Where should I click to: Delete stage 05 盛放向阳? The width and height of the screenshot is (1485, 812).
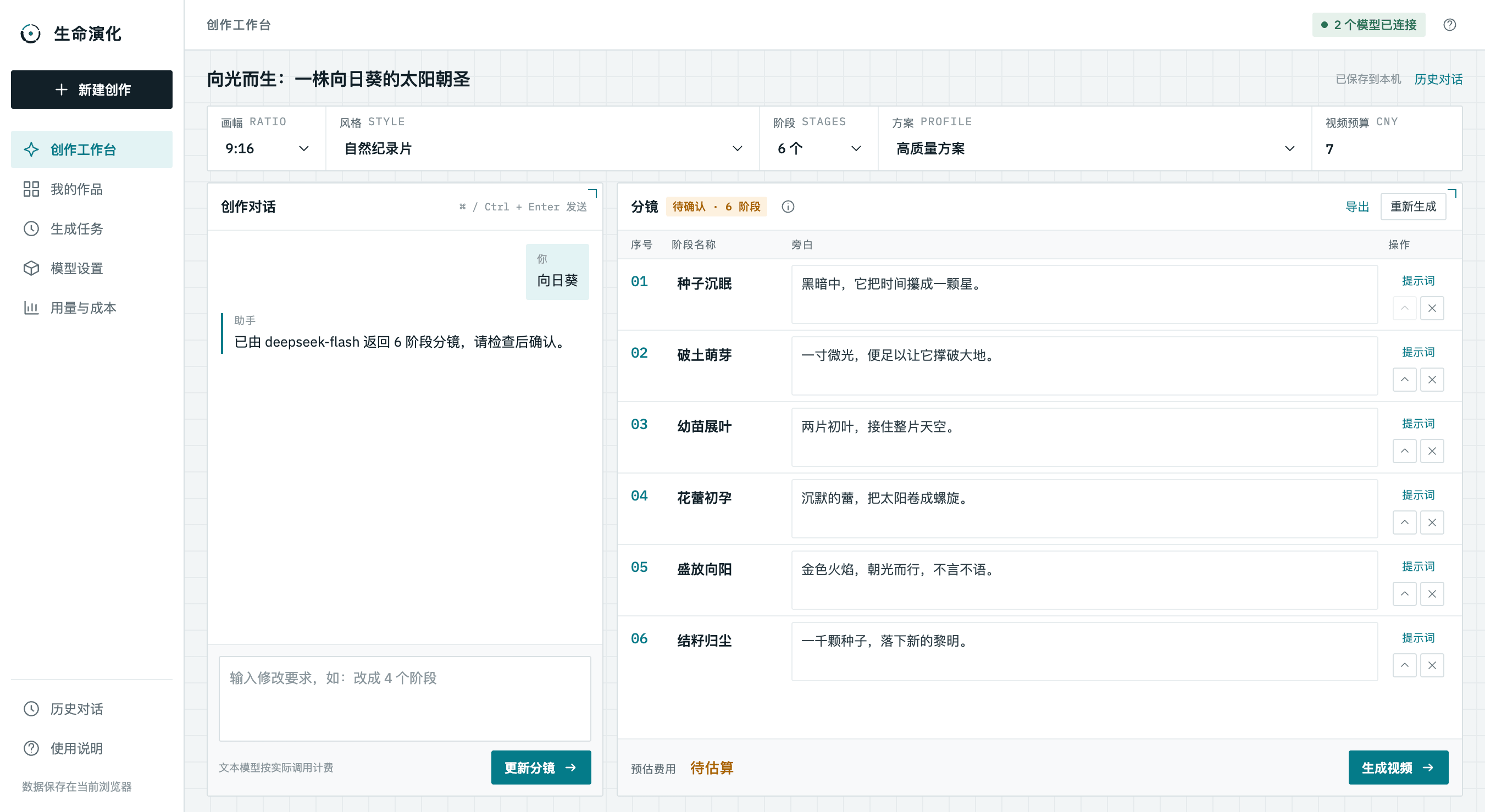tap(1432, 594)
